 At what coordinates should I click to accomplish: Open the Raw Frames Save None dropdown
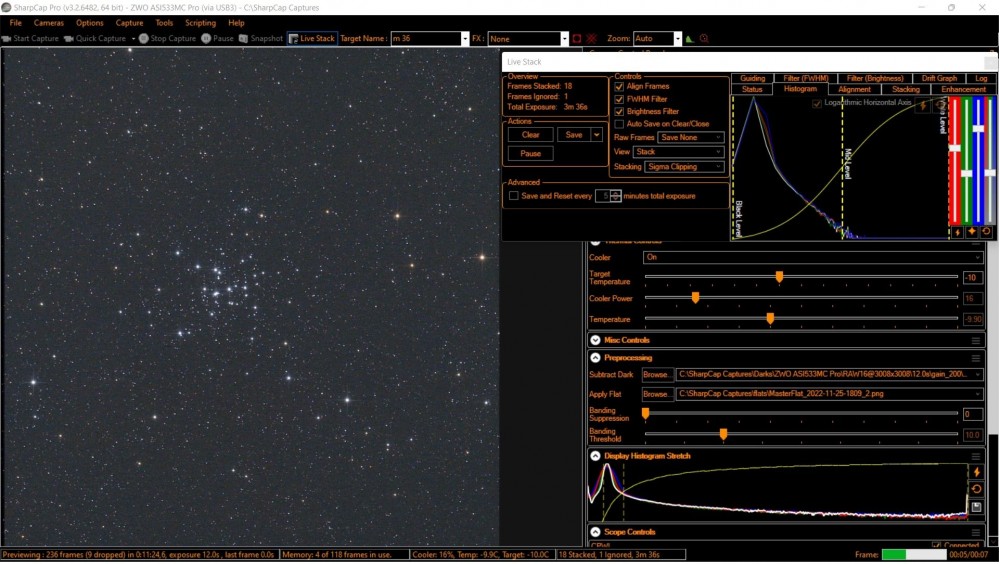pos(691,137)
